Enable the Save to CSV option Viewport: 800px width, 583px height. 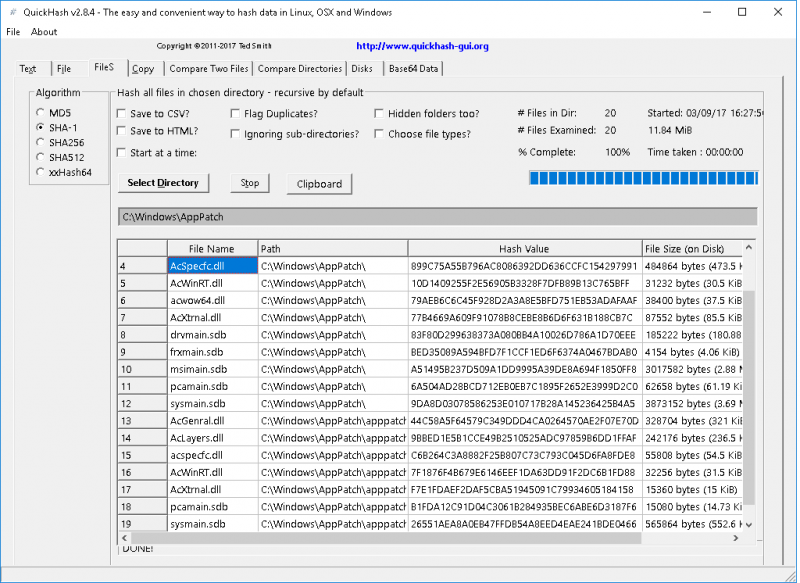[x=122, y=115]
